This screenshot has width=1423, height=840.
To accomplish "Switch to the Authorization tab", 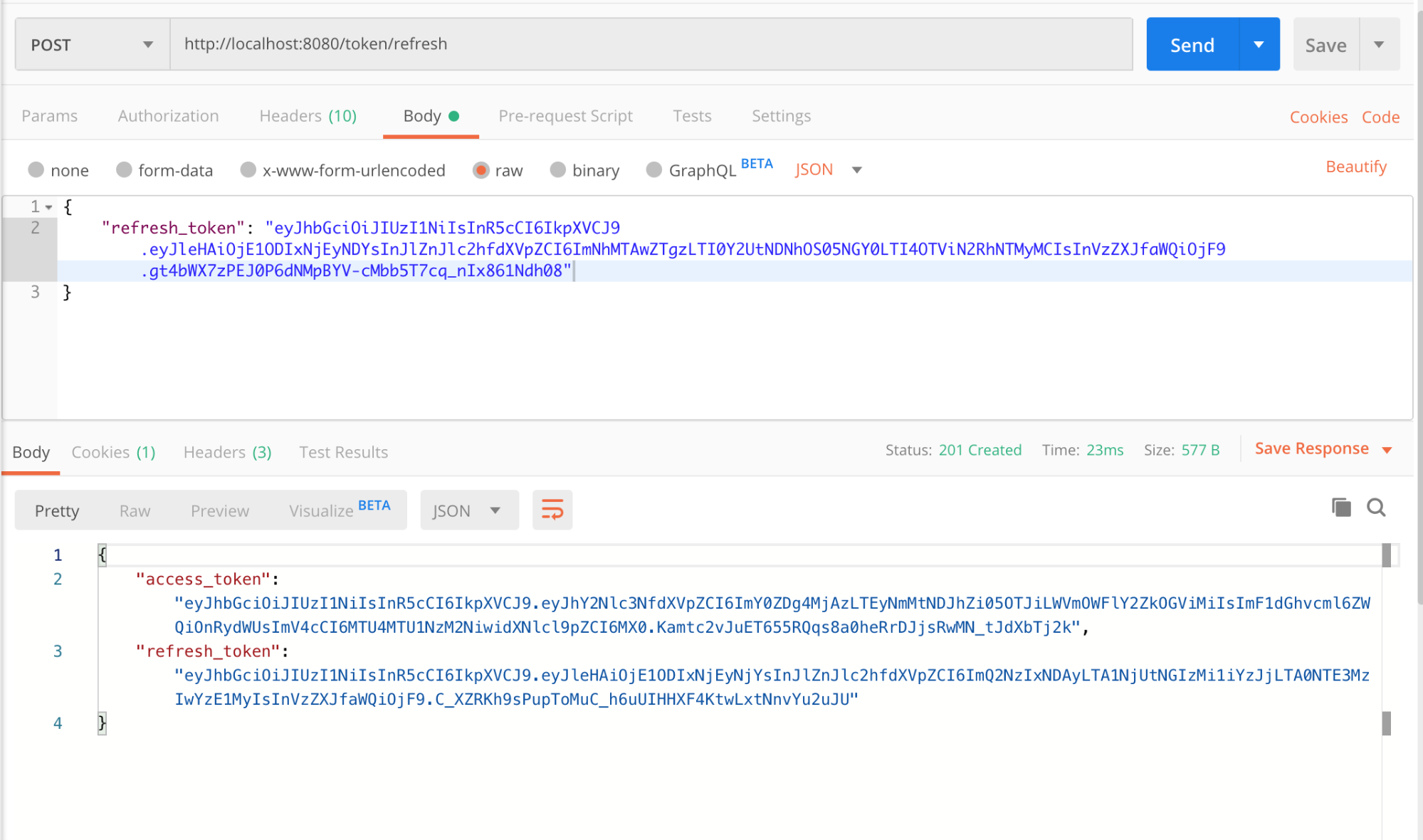I will tap(167, 115).
